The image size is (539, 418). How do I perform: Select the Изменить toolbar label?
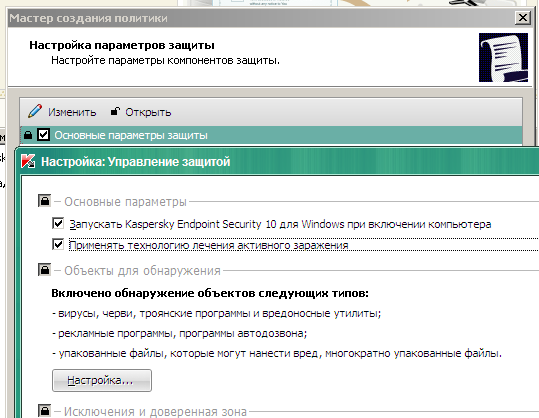(72, 112)
